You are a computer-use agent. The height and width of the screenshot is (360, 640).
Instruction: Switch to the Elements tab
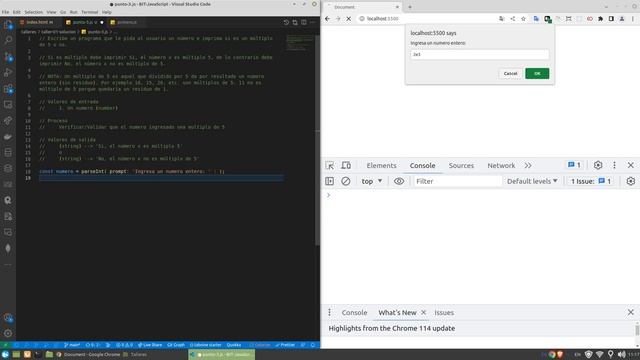(x=381, y=165)
